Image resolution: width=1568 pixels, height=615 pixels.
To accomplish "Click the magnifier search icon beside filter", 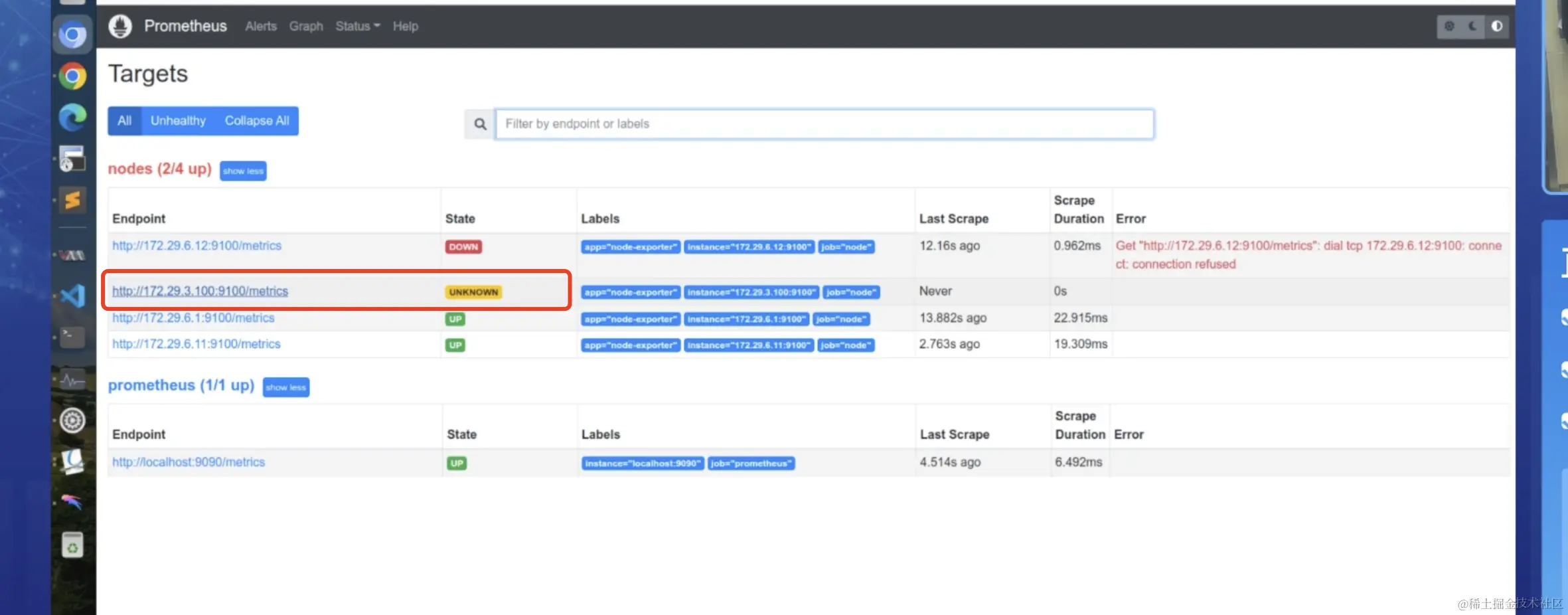I will [x=480, y=124].
